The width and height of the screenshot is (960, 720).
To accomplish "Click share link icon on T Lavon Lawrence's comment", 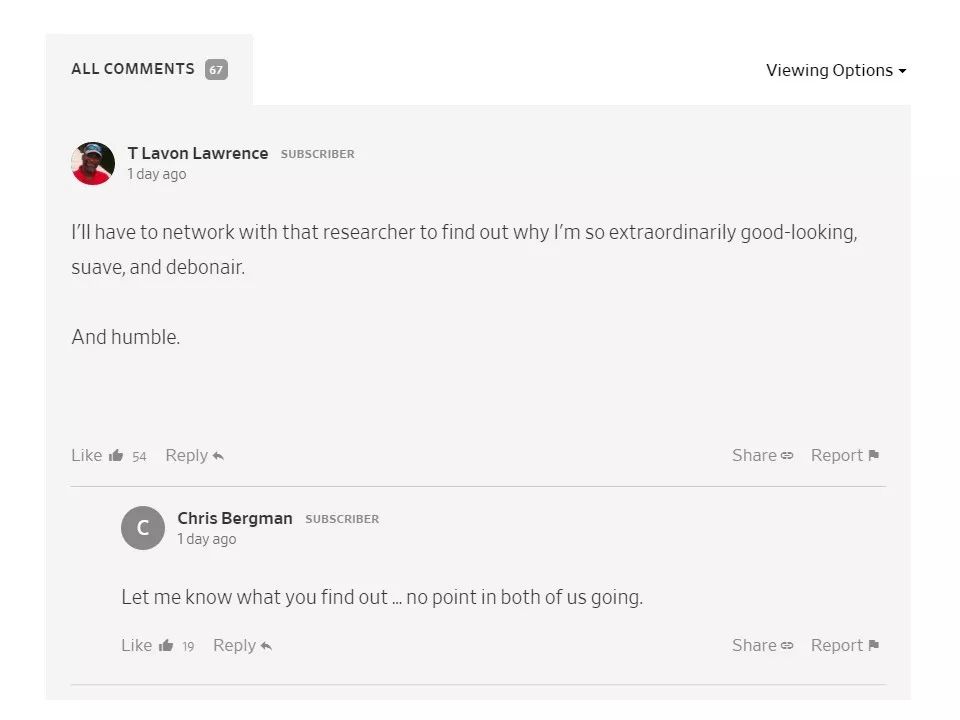I will [x=787, y=456].
